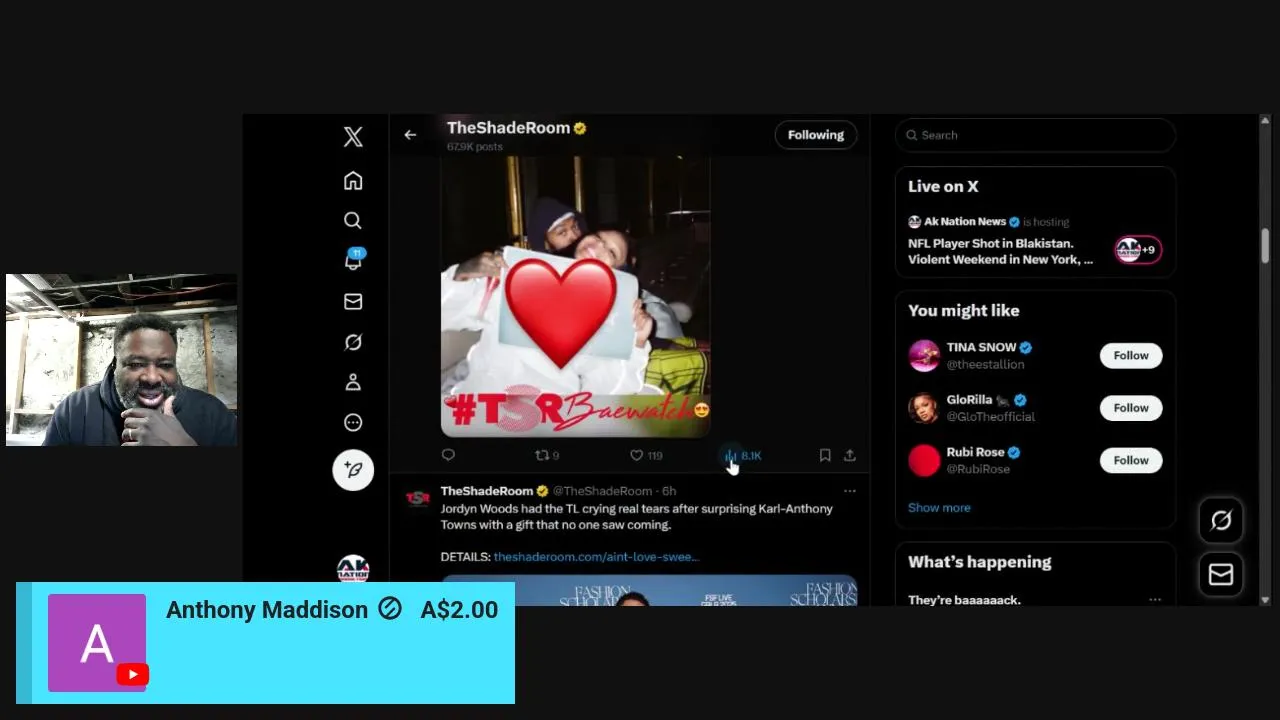Follow GloRilla

(x=1131, y=408)
